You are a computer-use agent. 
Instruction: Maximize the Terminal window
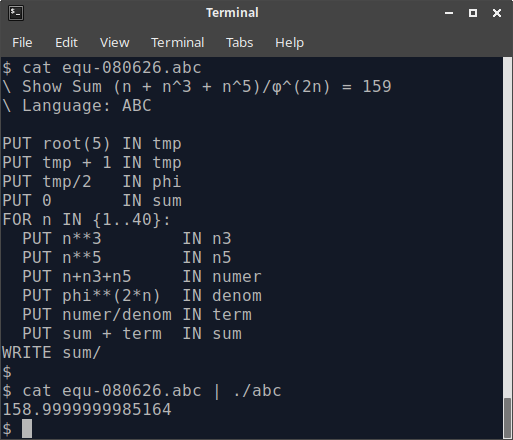click(473, 13)
